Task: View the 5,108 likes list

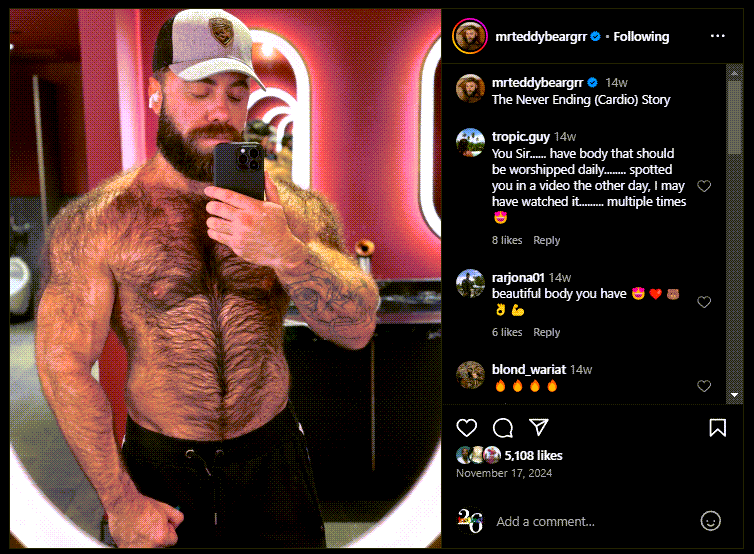Action: 533,455
